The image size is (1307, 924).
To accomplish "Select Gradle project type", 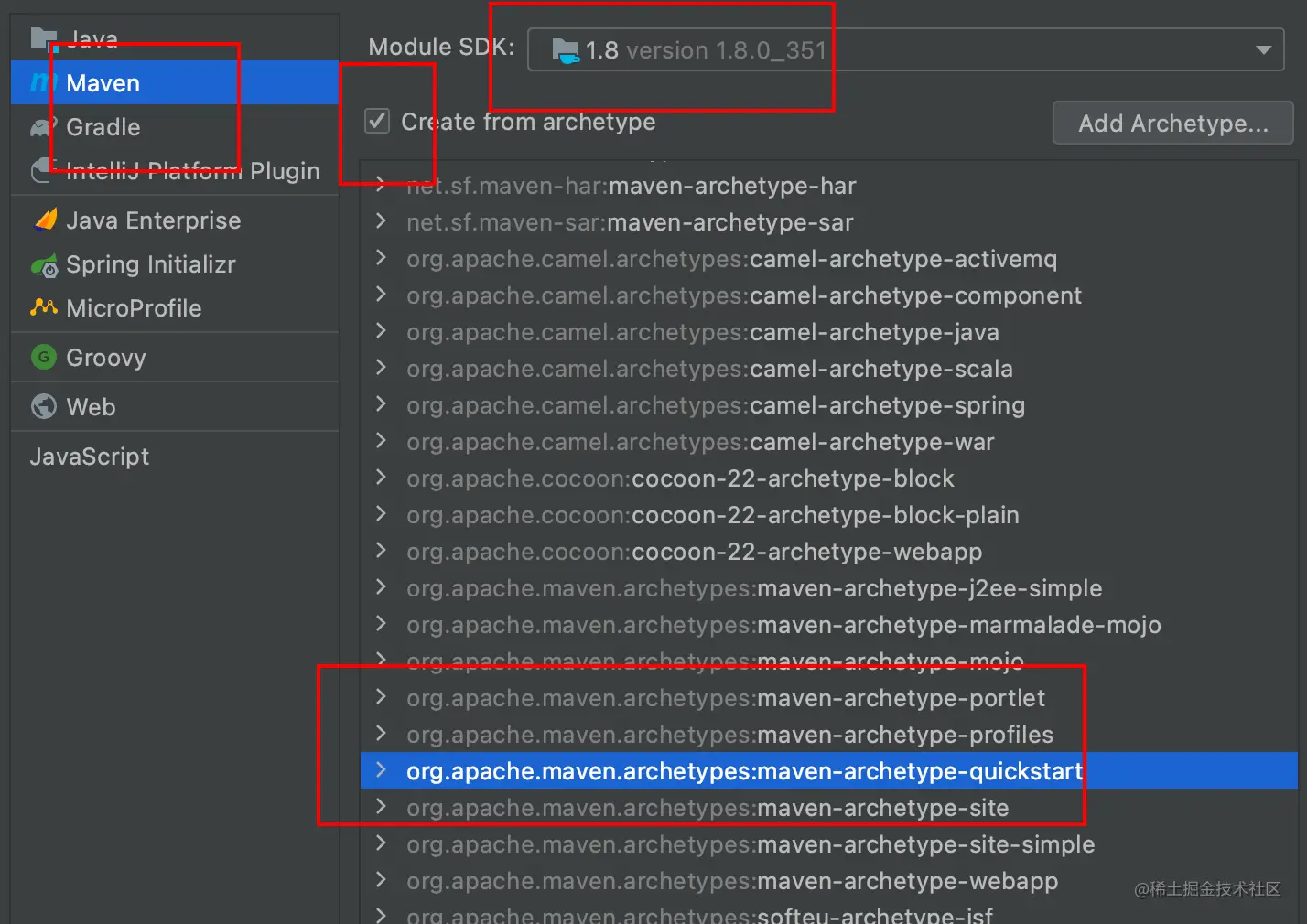I will tap(175, 127).
